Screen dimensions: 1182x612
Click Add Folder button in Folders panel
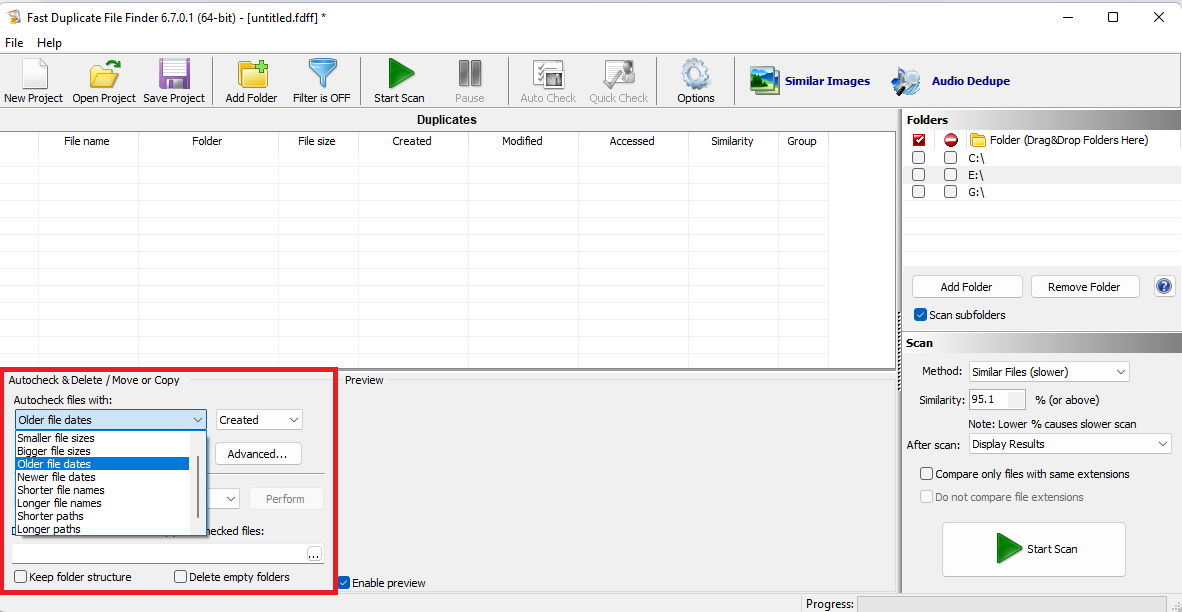[x=967, y=286]
